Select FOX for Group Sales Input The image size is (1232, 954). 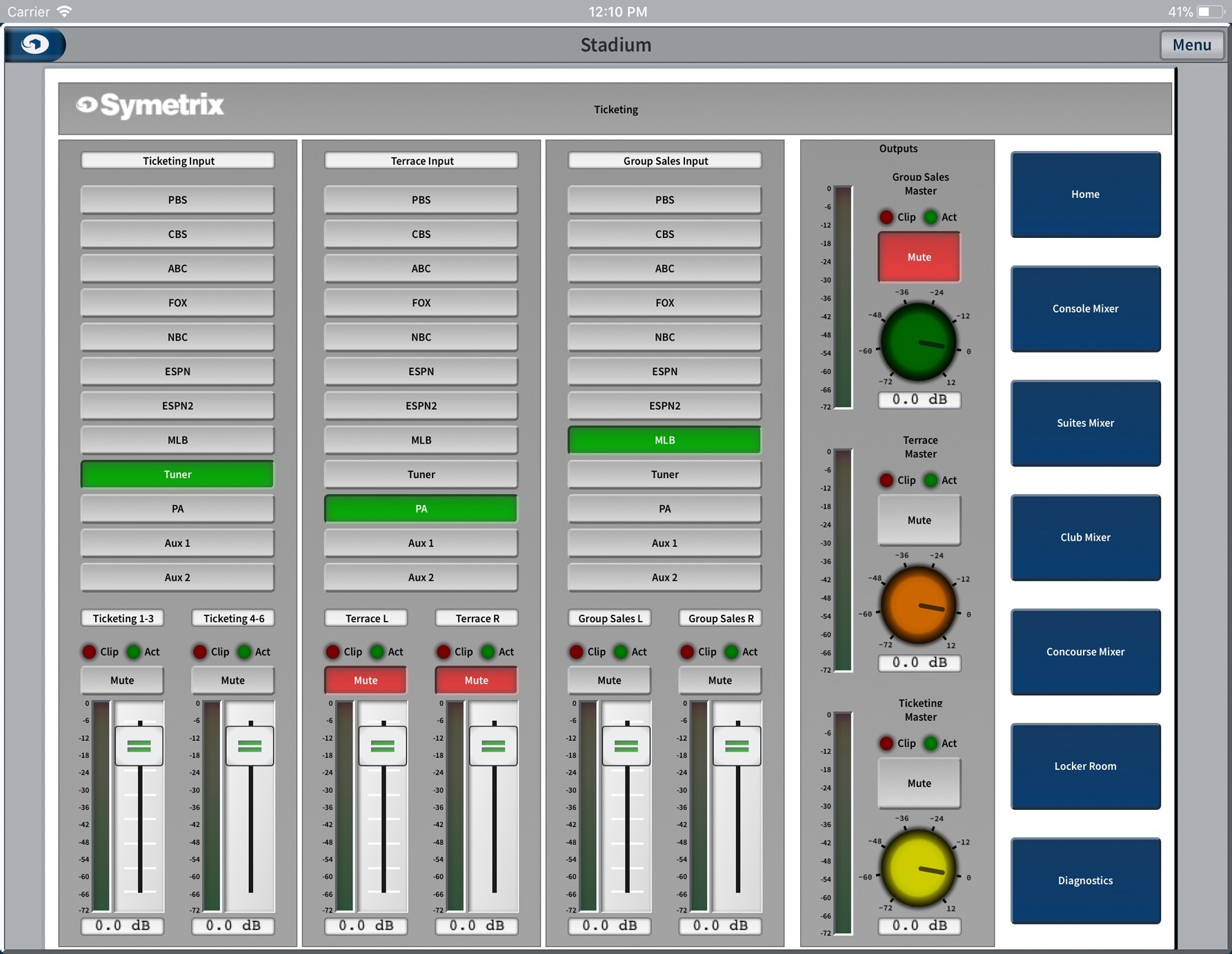point(664,303)
